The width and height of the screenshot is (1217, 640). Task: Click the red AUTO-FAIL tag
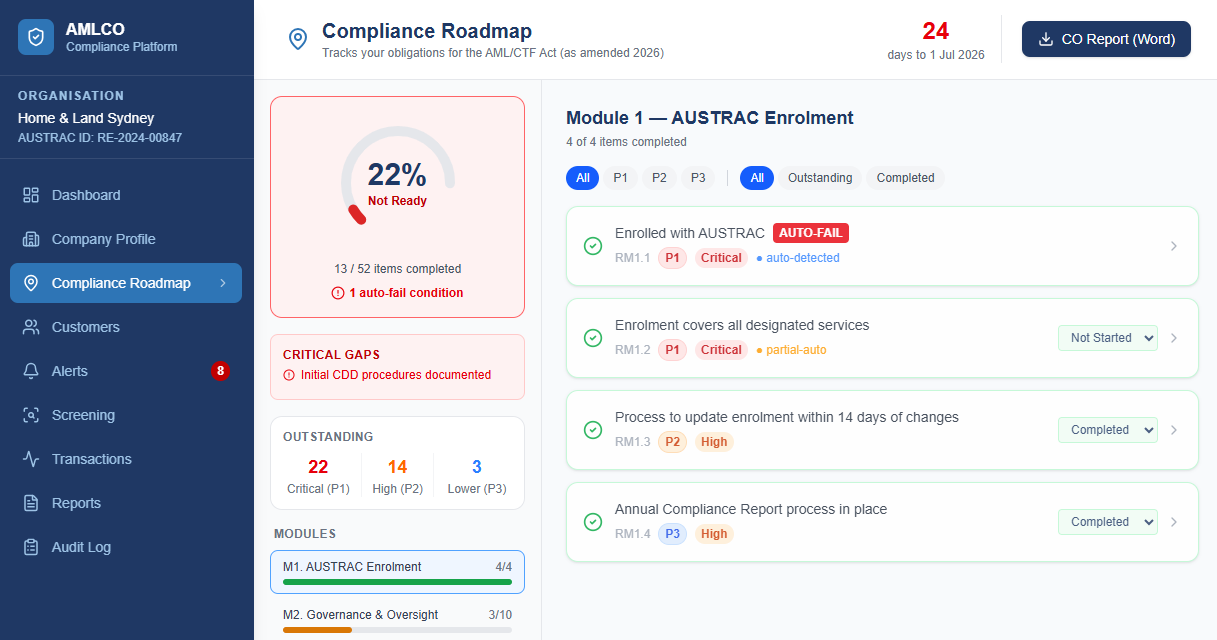pyautogui.click(x=811, y=233)
